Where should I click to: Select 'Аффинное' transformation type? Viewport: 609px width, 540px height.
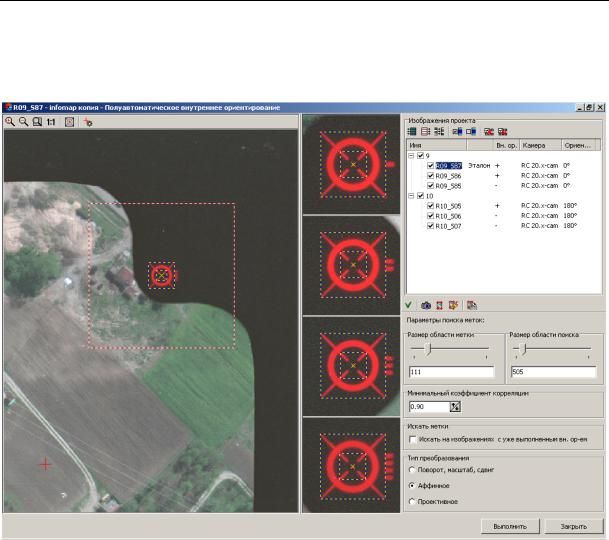point(412,486)
